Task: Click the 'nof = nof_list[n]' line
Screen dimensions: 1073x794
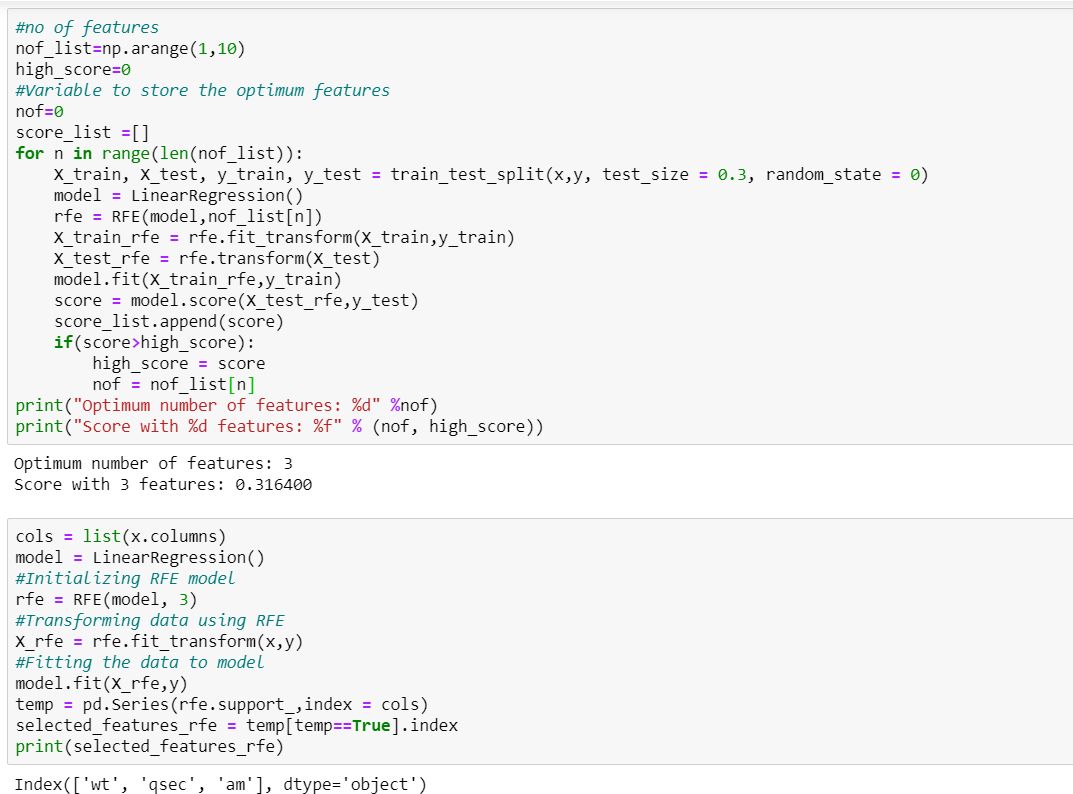Action: [174, 385]
